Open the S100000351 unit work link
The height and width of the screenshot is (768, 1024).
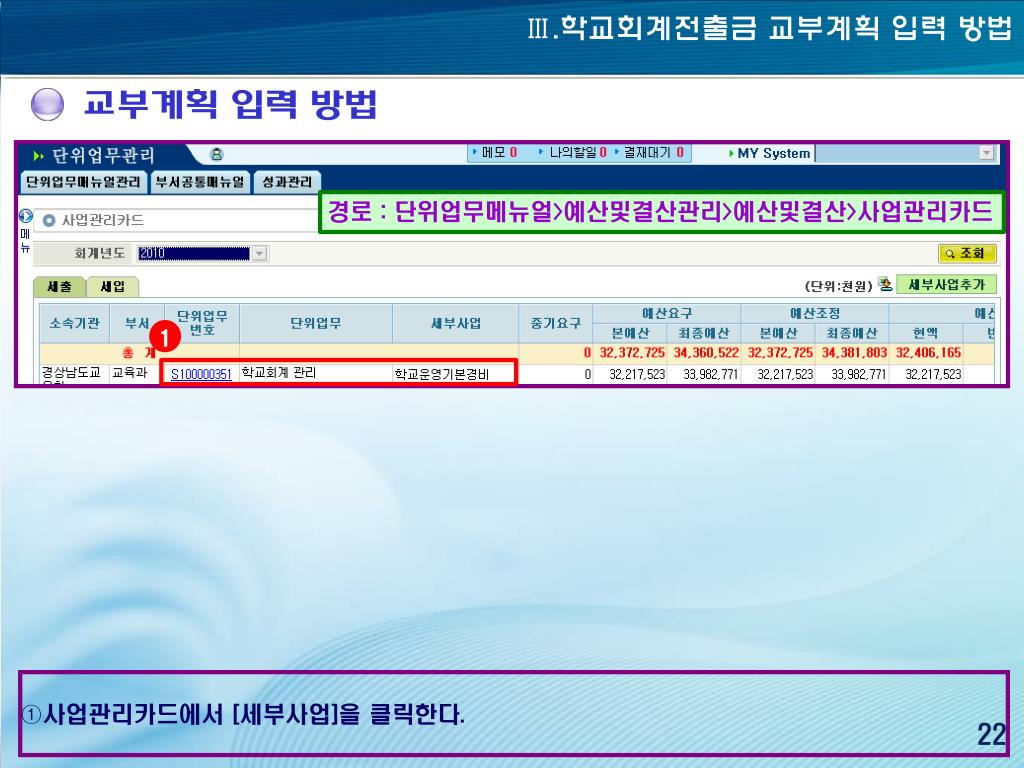pos(201,374)
